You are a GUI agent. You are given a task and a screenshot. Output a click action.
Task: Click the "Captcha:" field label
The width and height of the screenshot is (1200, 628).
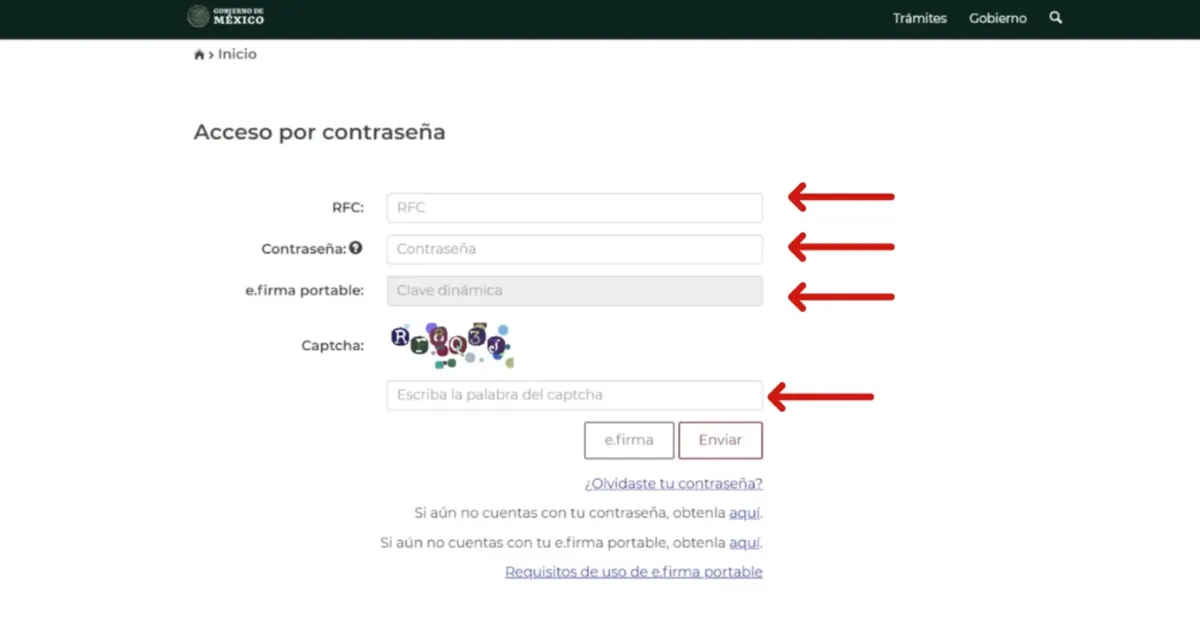click(332, 346)
